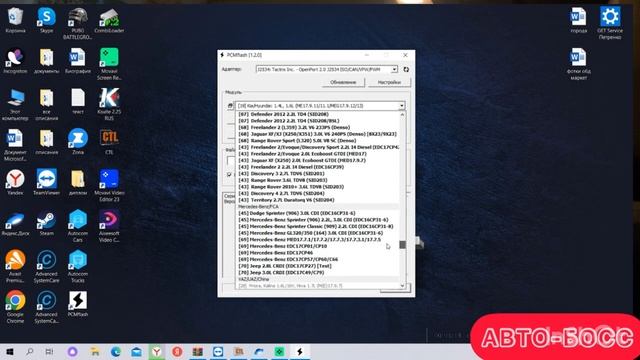Select [45] Dodge Sprinter (906) 3.0L CDI

pyautogui.click(x=297, y=213)
